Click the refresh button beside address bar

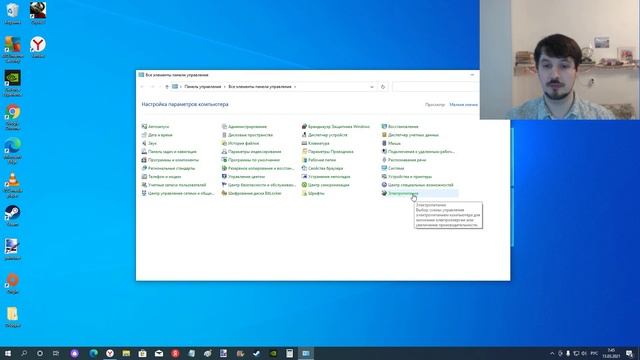click(x=382, y=87)
